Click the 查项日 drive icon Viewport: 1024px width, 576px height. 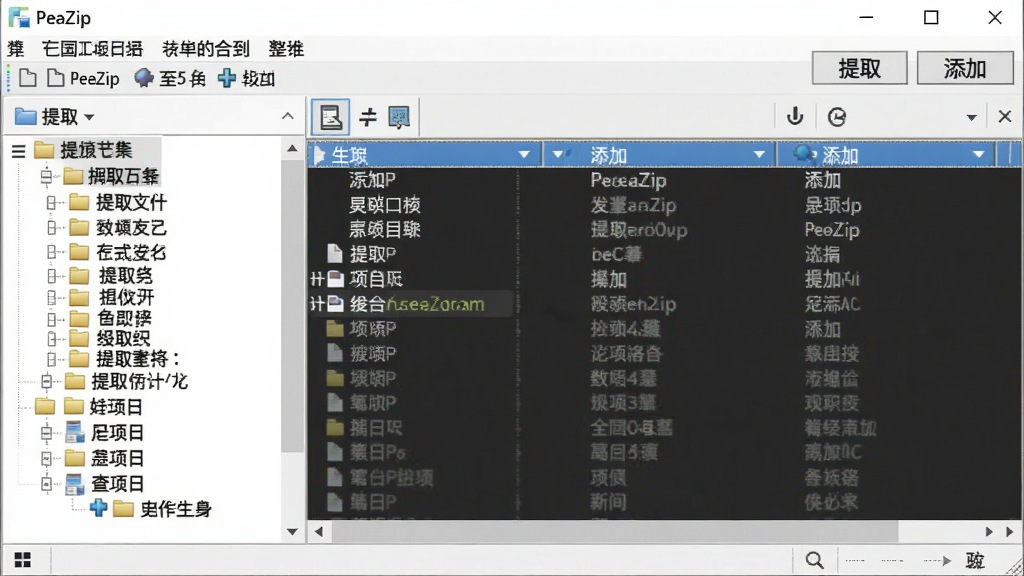[74, 484]
